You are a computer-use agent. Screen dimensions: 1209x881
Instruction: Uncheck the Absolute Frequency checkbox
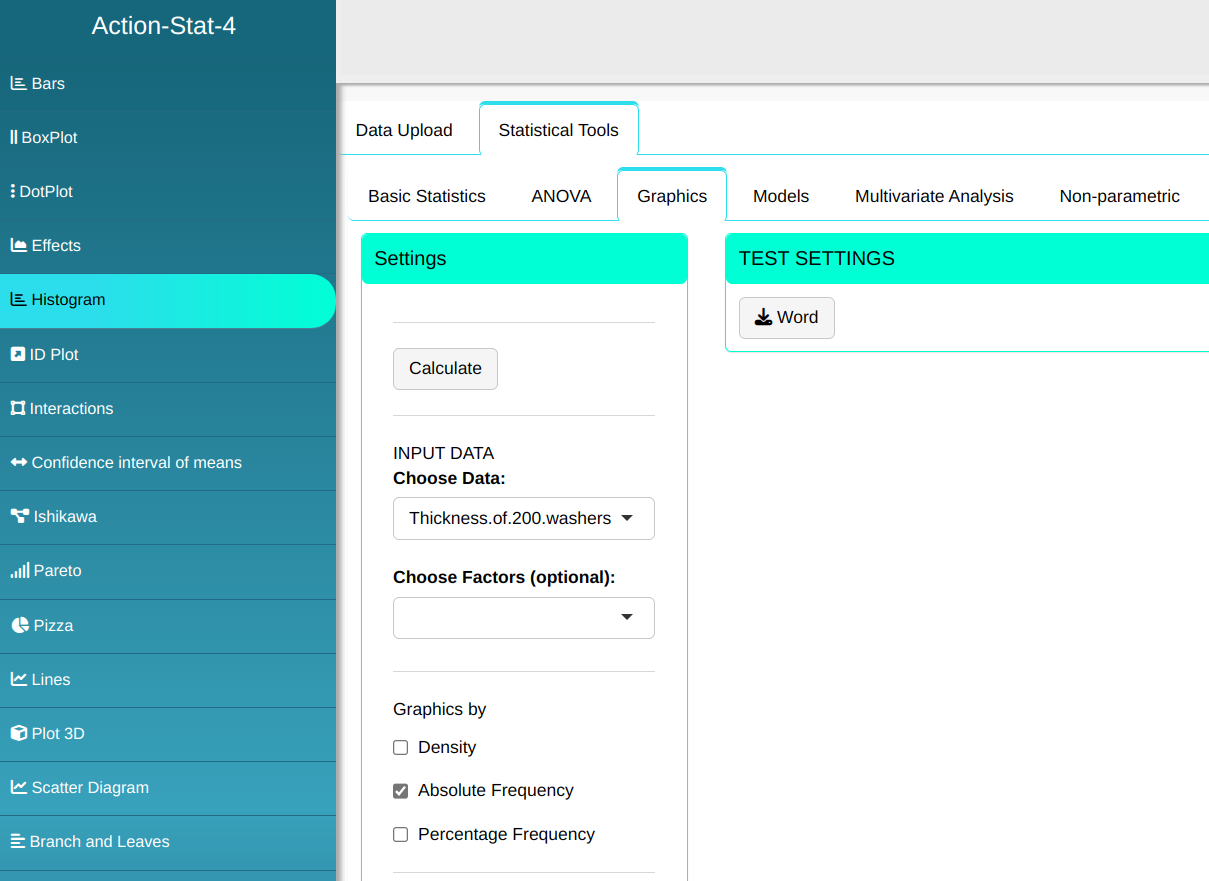click(401, 791)
